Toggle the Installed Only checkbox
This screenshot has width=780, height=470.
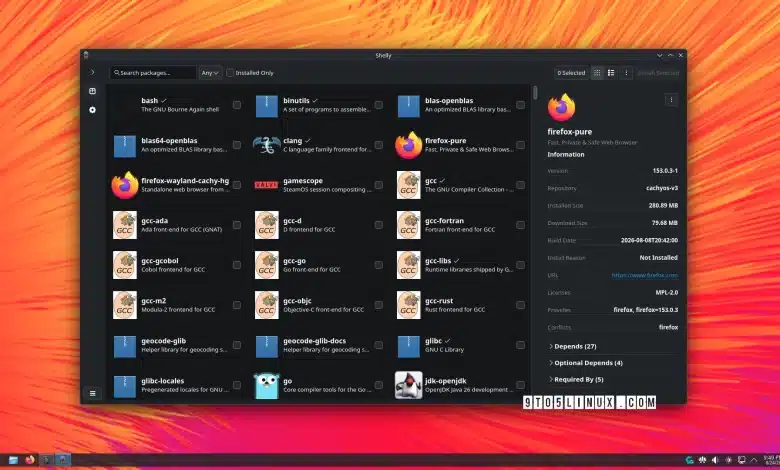pyautogui.click(x=230, y=73)
